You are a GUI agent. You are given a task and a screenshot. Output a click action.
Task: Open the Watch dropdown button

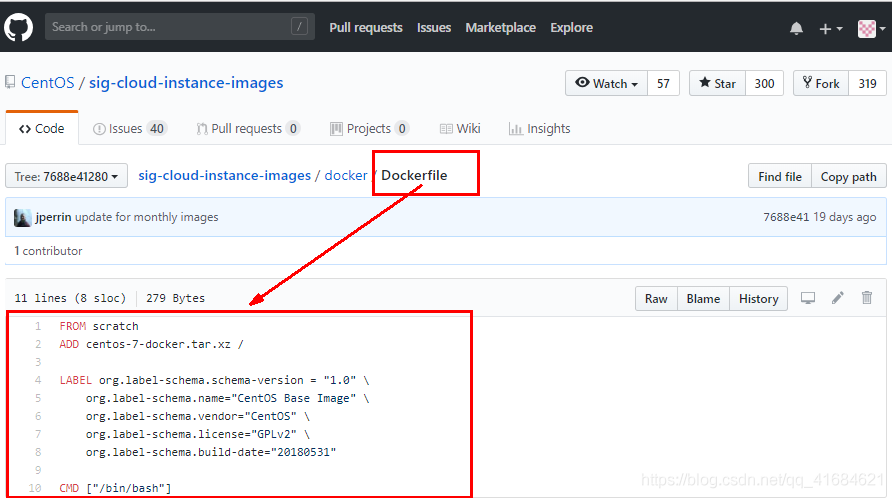(x=606, y=83)
